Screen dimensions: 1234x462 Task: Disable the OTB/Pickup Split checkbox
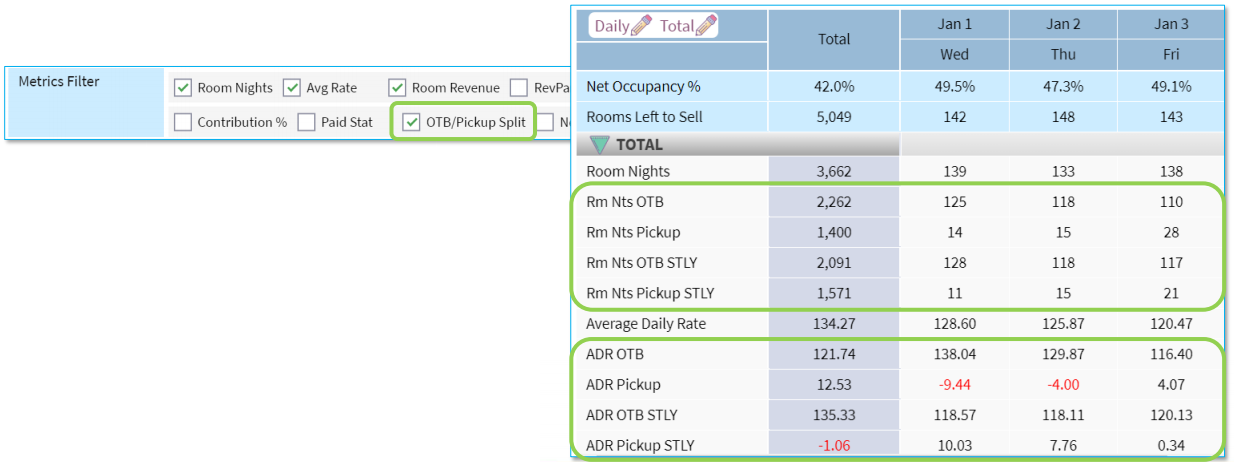coord(411,122)
